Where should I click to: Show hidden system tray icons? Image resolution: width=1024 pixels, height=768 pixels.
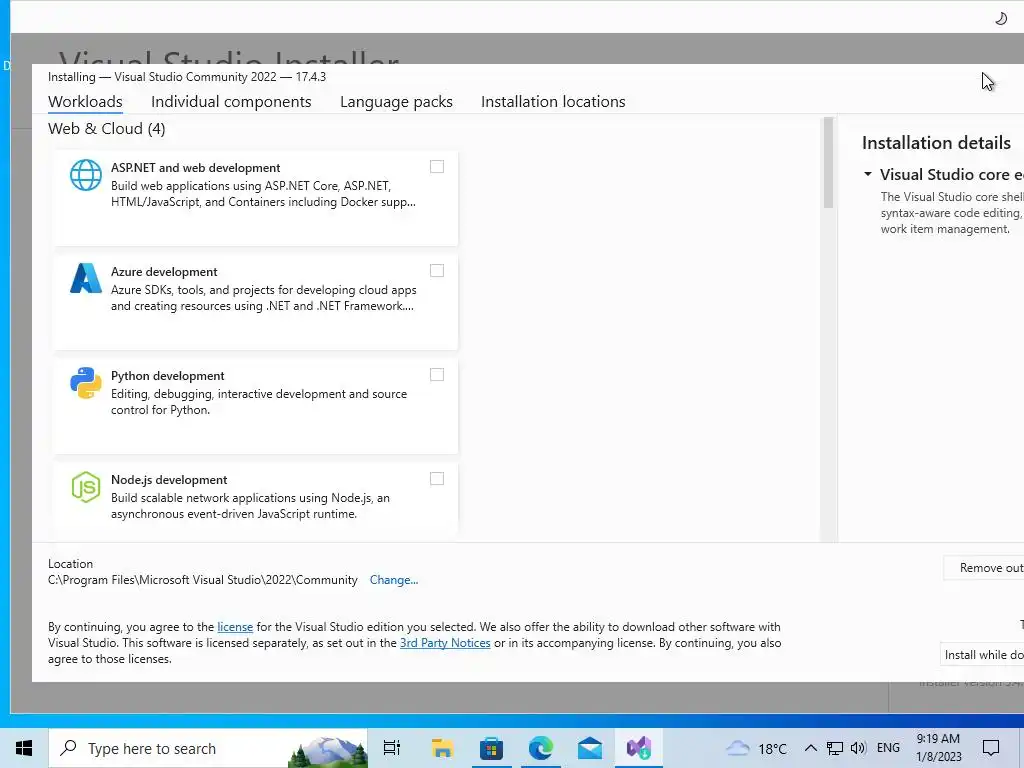810,748
